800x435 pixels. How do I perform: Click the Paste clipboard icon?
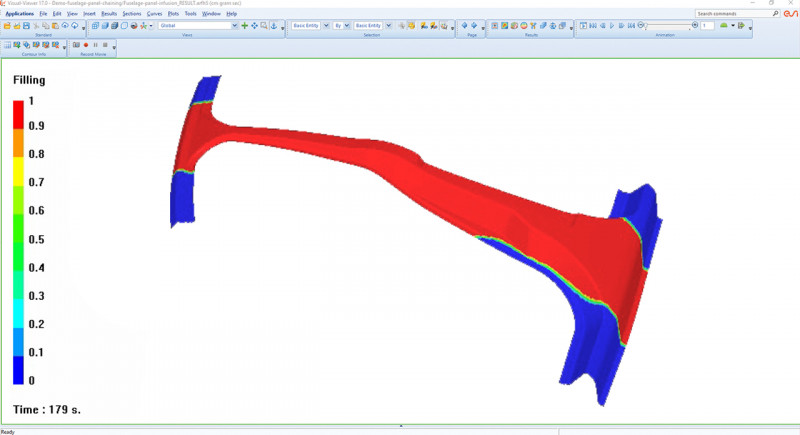coord(55,25)
